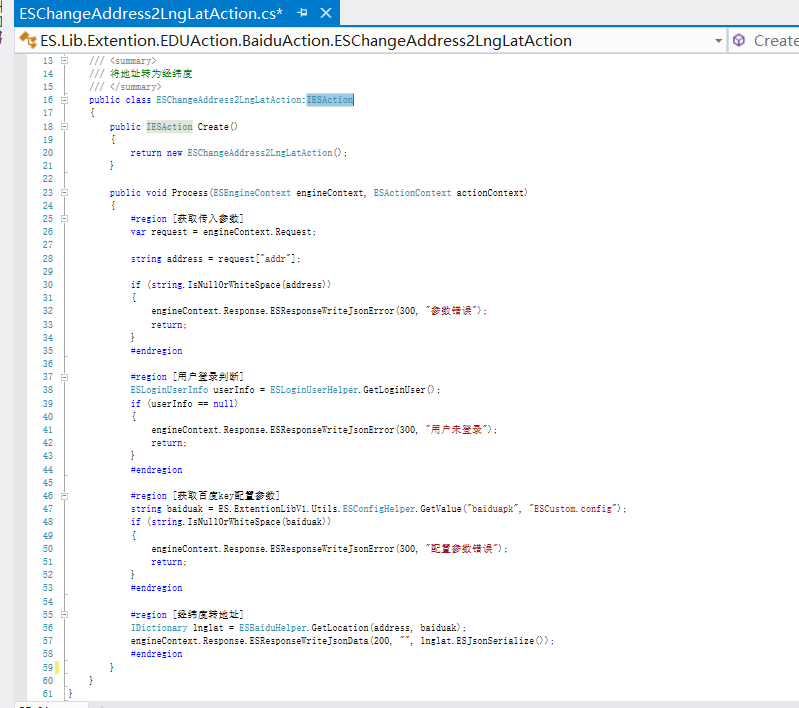799x708 pixels.
Task: Click the "ESCustom.config" string literal
Action: tap(575, 509)
